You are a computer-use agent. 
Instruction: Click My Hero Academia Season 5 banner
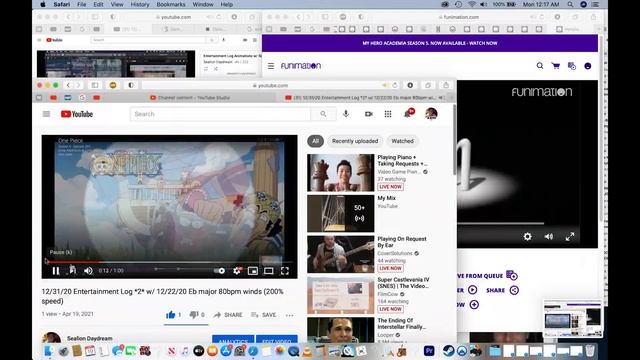(430, 43)
